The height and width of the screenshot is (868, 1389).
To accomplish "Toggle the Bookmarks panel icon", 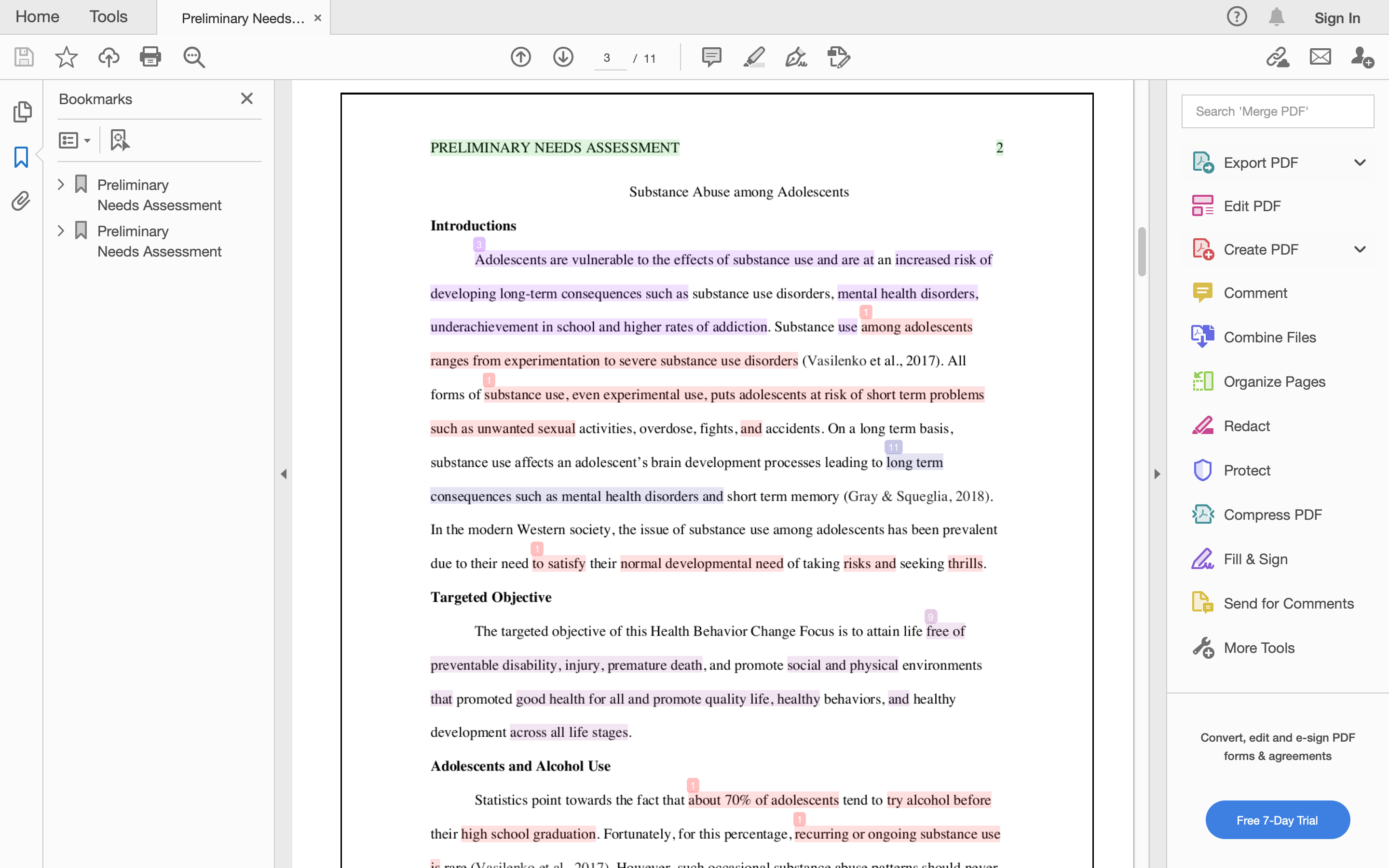I will click(21, 157).
